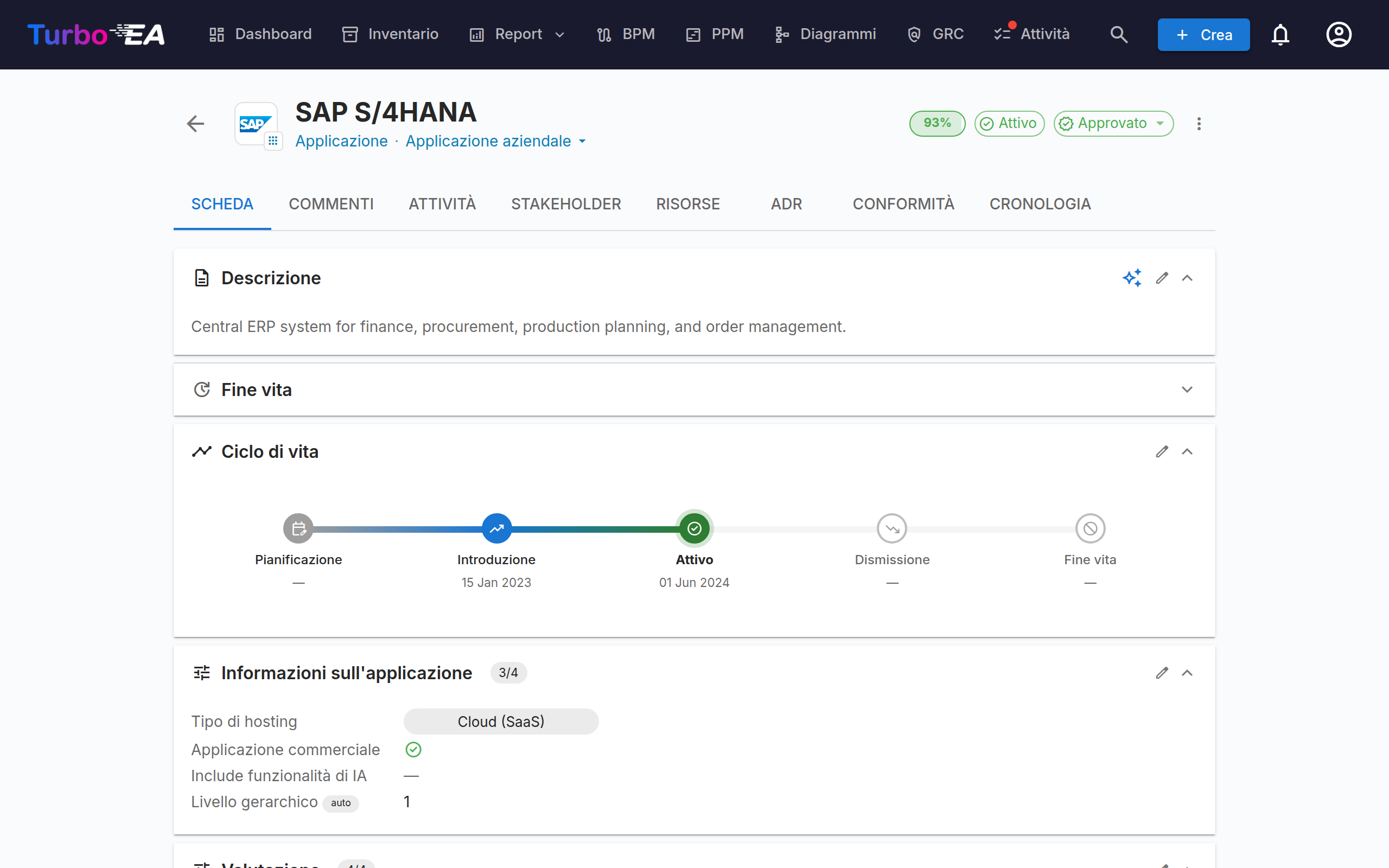Go back using the left arrow
Screen dimensions: 1389x868
tap(196, 124)
